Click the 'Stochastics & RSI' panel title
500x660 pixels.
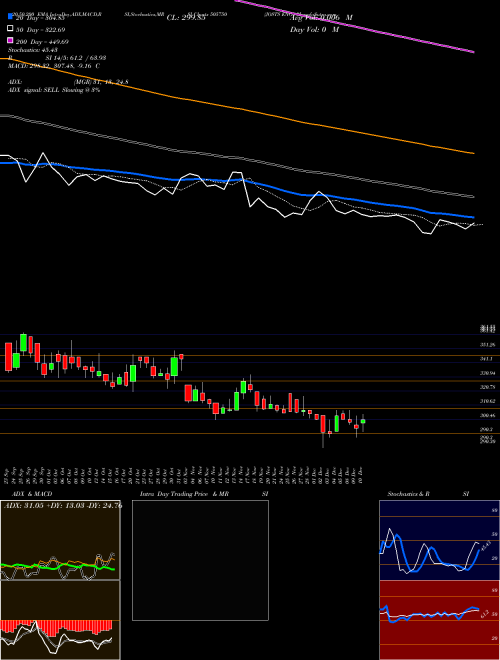click(x=428, y=494)
